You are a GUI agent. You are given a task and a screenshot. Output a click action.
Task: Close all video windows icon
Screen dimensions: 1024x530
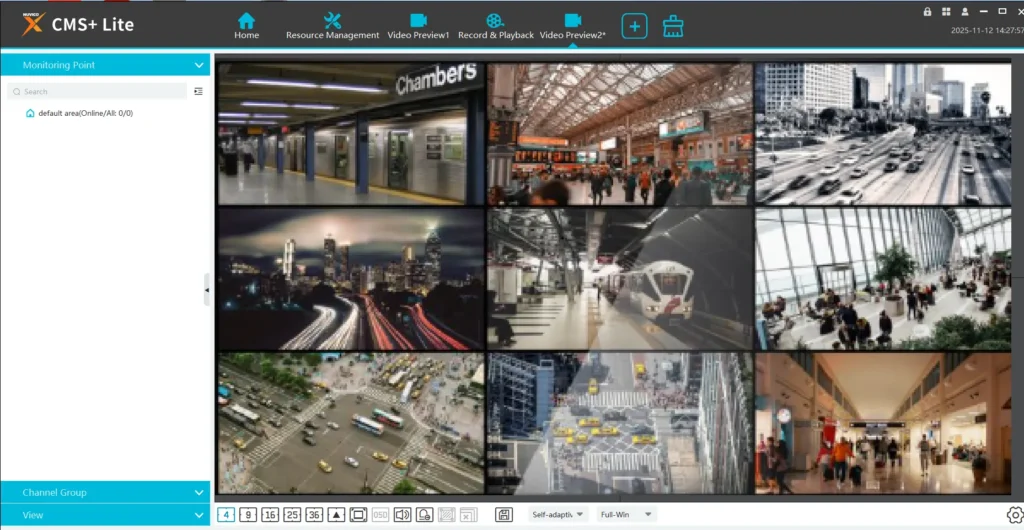pyautogui.click(x=468, y=515)
